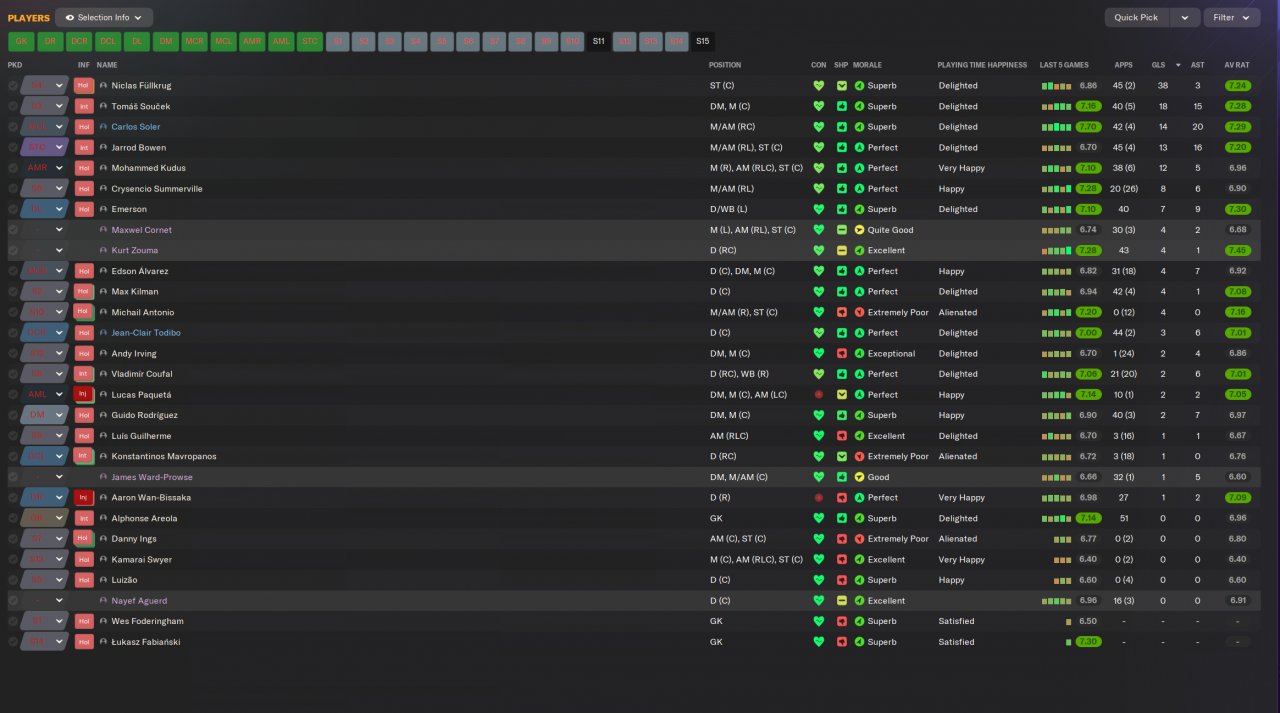Click the person icon beside James Ward-Prowse

point(103,477)
